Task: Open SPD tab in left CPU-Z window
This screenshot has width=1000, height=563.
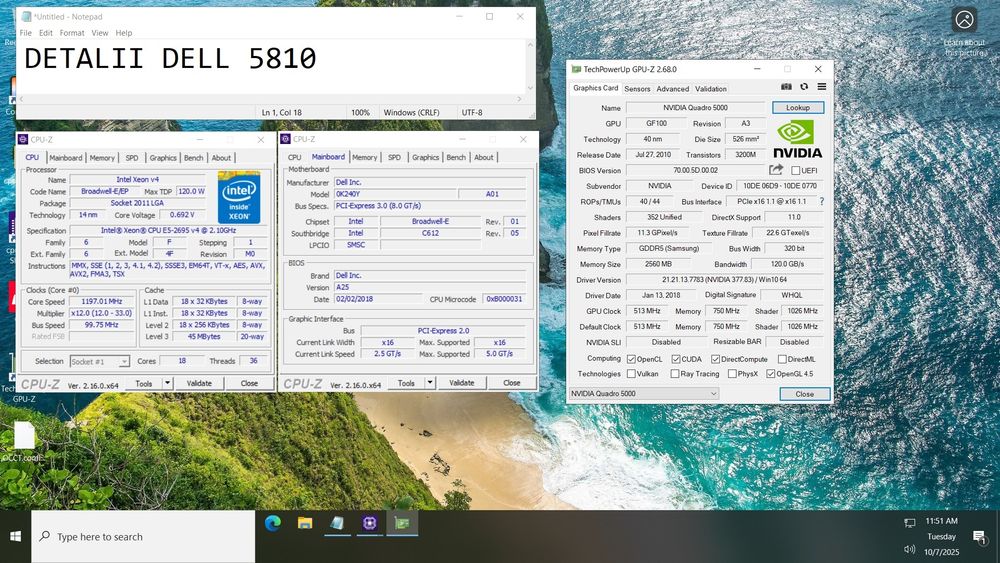Action: pyautogui.click(x=132, y=157)
